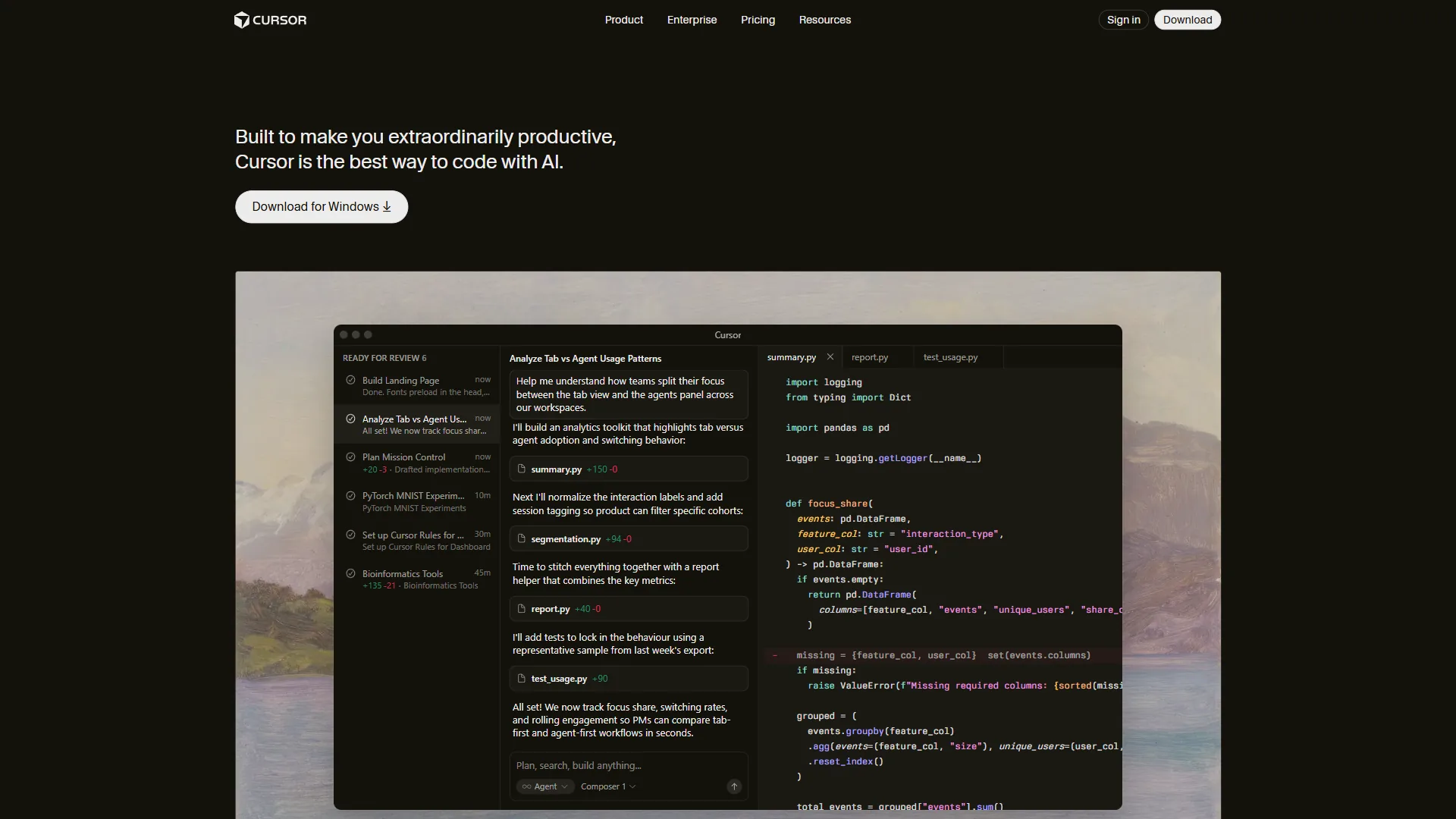Select Analyze Tab vs Agent Us... task
This screenshot has height=819, width=1456.
(x=417, y=425)
